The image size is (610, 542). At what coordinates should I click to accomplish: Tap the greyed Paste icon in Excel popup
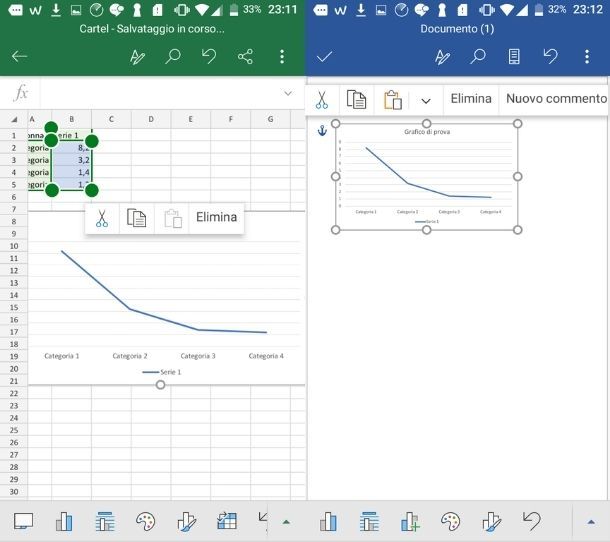pos(173,218)
